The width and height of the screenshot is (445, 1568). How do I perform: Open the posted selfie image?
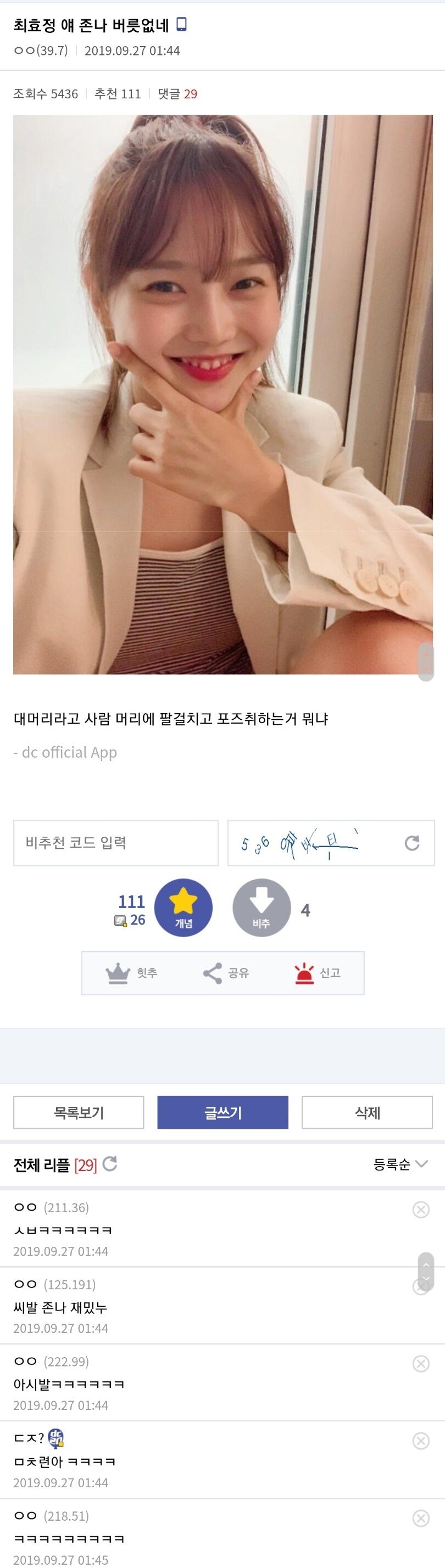tap(223, 394)
